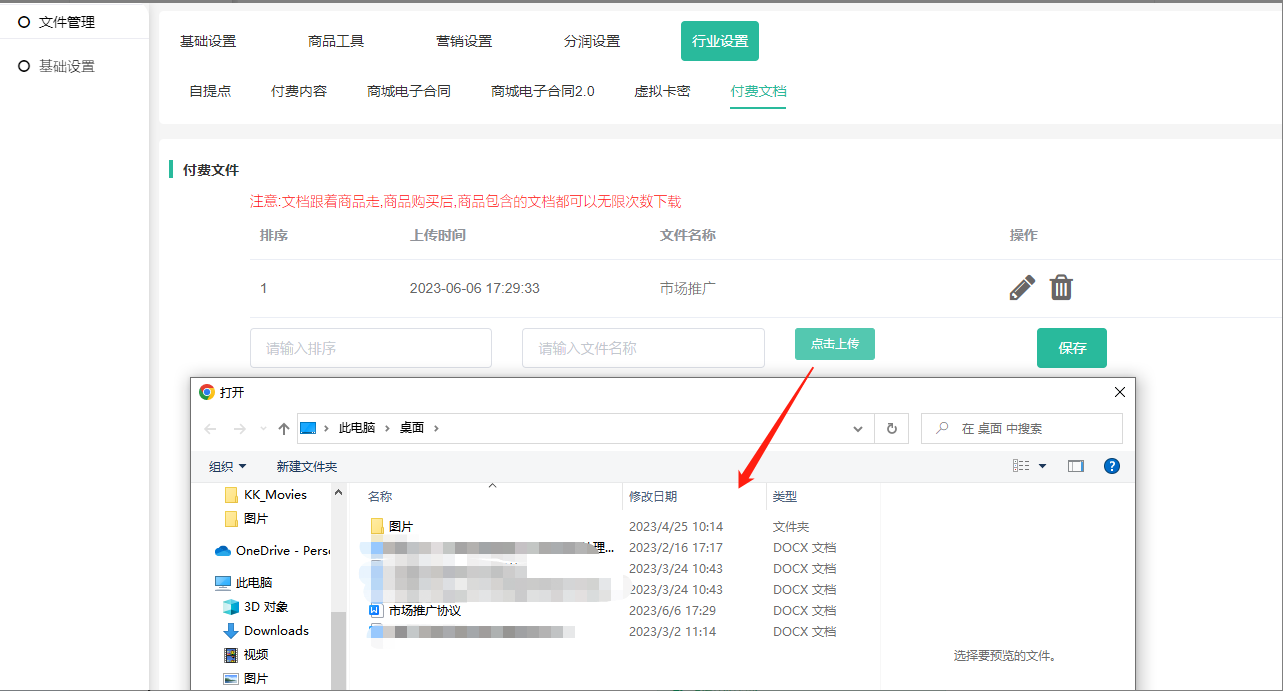Click the 点击上传 upload button
The image size is (1283, 691).
[x=835, y=344]
